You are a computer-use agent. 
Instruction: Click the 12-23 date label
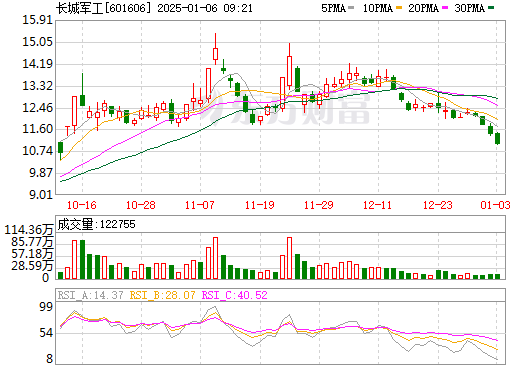click(x=438, y=205)
